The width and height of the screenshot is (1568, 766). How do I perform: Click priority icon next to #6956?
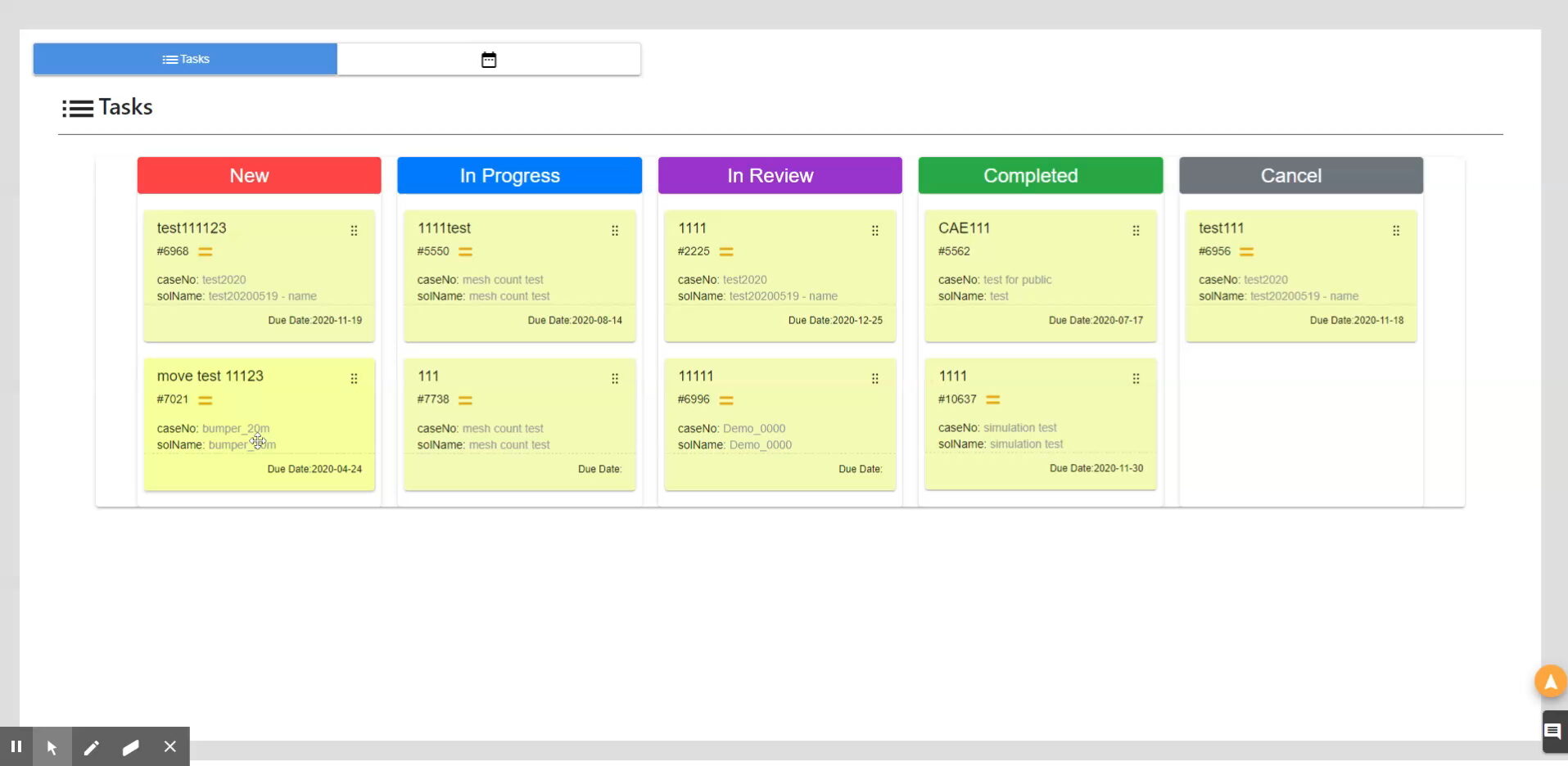pyautogui.click(x=1247, y=252)
